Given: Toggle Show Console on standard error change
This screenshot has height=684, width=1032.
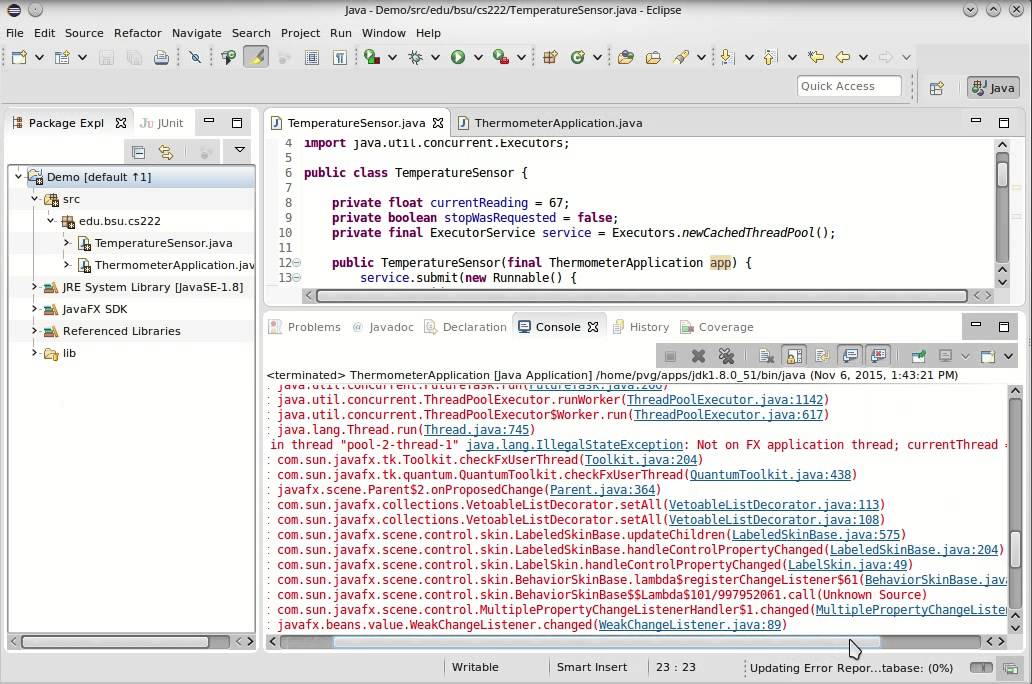Looking at the screenshot, I should point(878,356).
